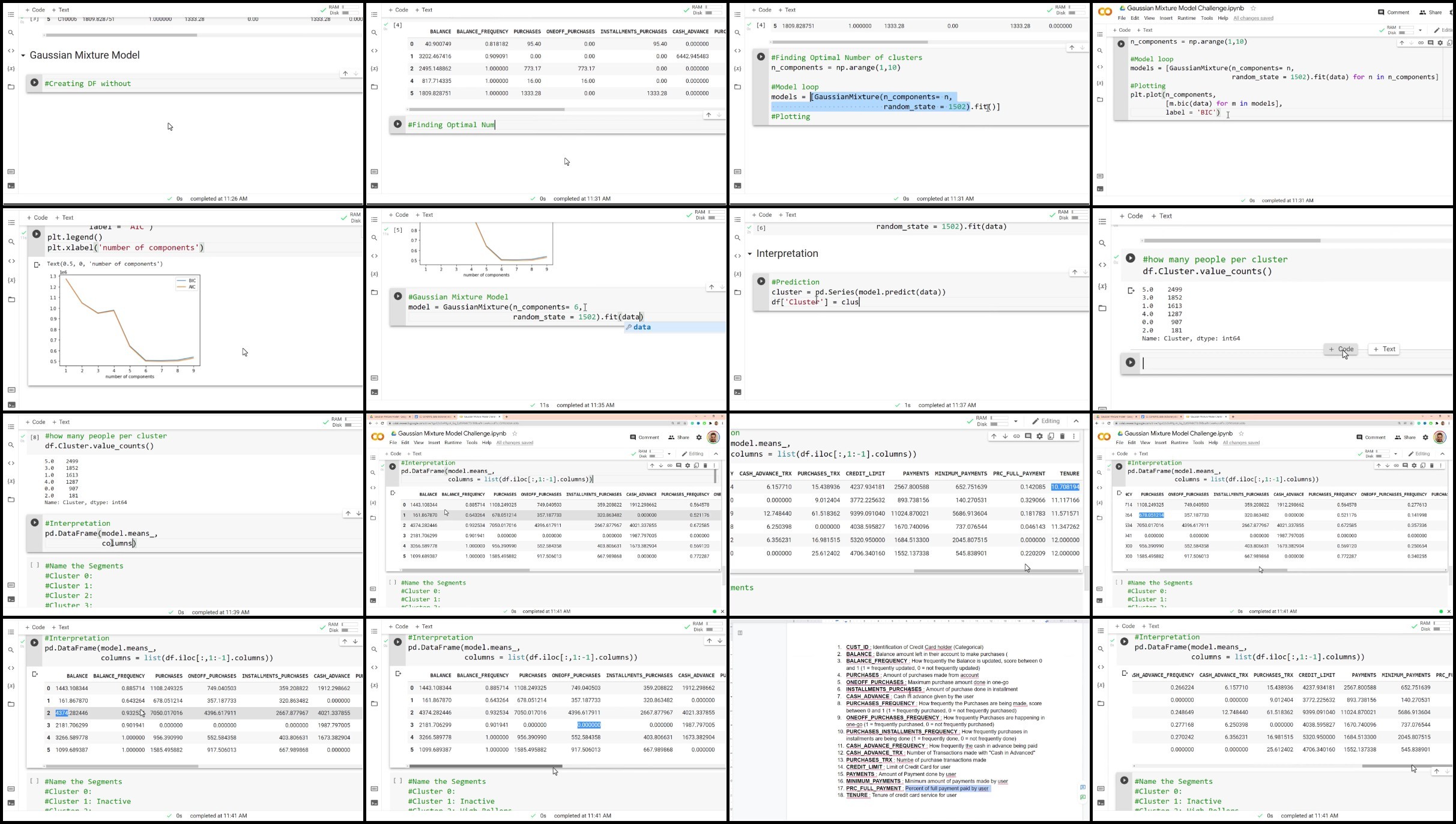Add comment icon in toolbar above highlighted TENURE value

tap(1028, 436)
